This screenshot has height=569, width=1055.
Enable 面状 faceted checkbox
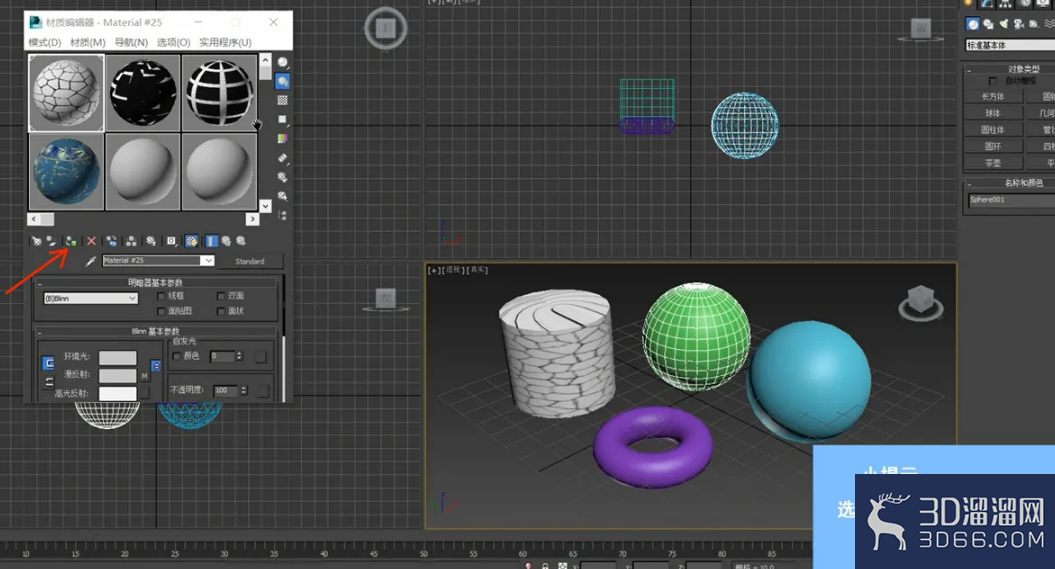click(x=221, y=311)
